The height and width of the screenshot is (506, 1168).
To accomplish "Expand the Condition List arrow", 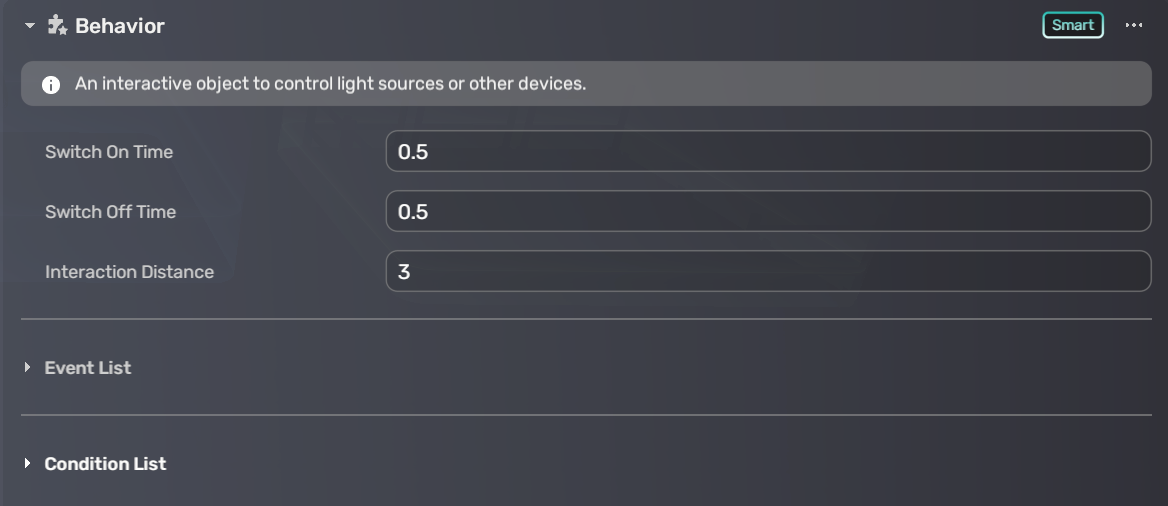I will pos(28,464).
